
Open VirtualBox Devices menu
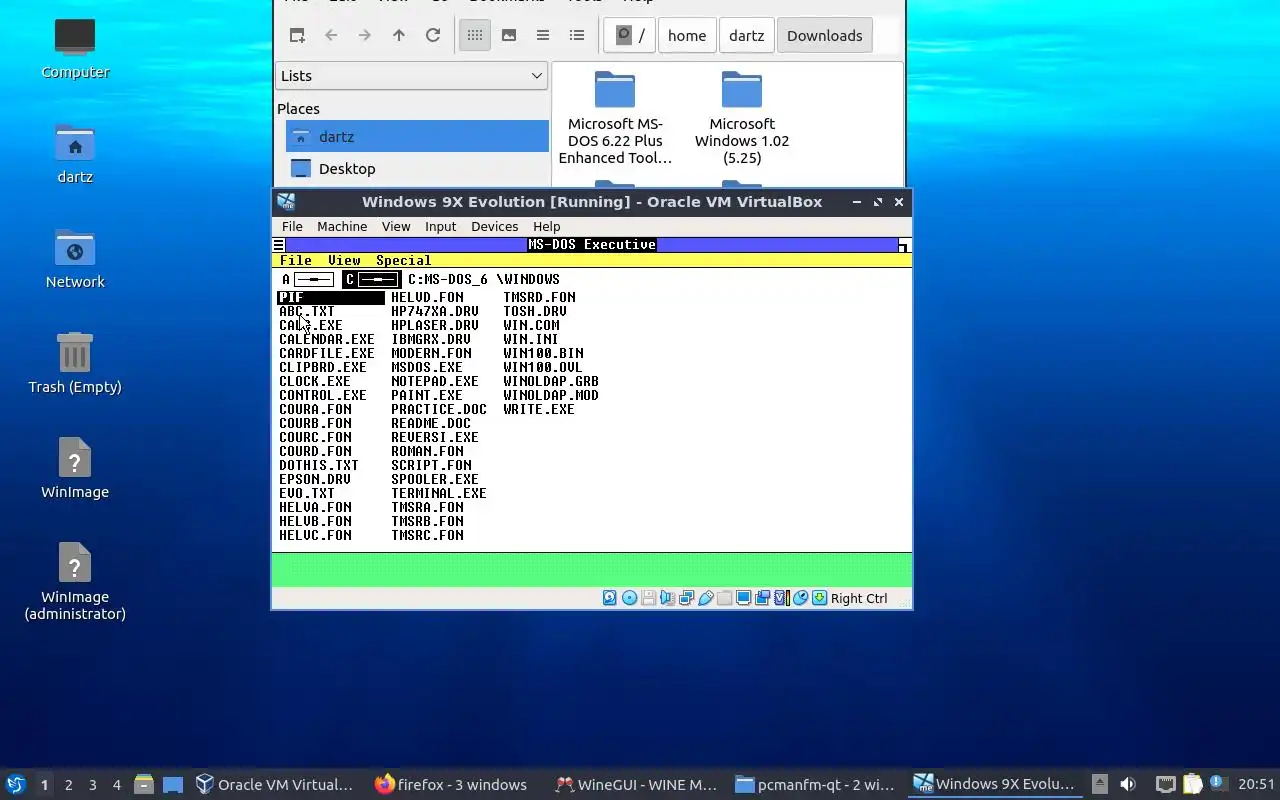[494, 227]
